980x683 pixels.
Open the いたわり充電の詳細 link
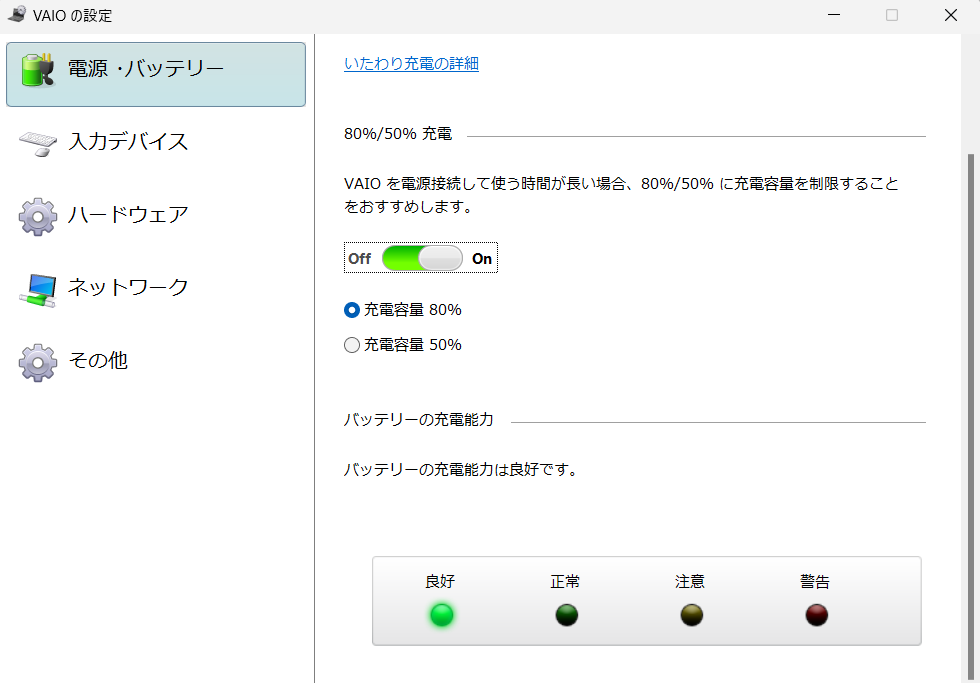tap(411, 64)
